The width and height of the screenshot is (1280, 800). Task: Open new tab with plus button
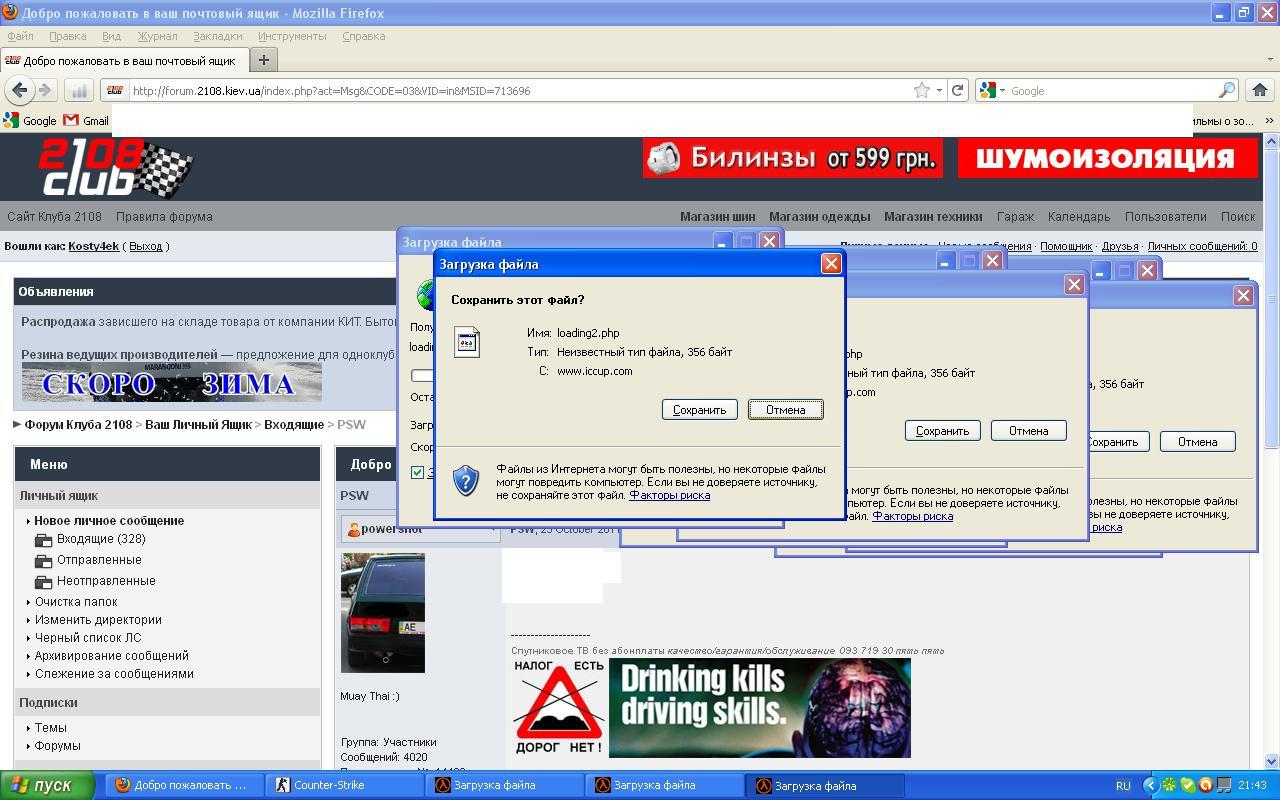click(263, 60)
